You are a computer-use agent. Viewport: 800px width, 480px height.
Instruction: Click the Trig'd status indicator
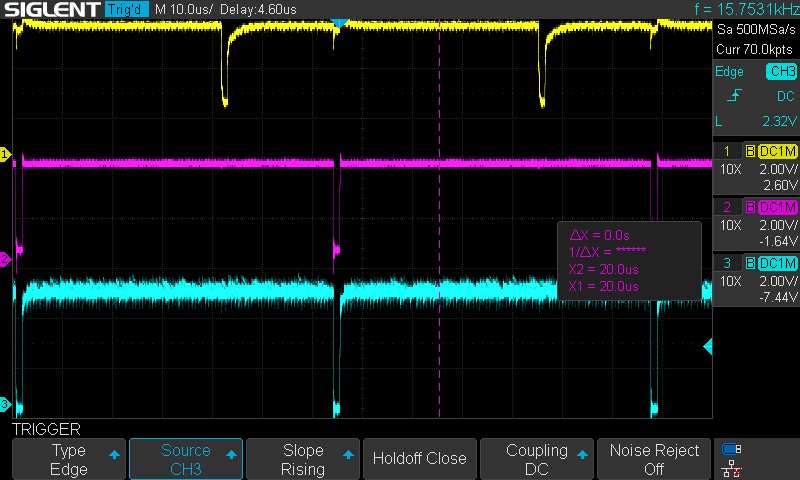126,9
